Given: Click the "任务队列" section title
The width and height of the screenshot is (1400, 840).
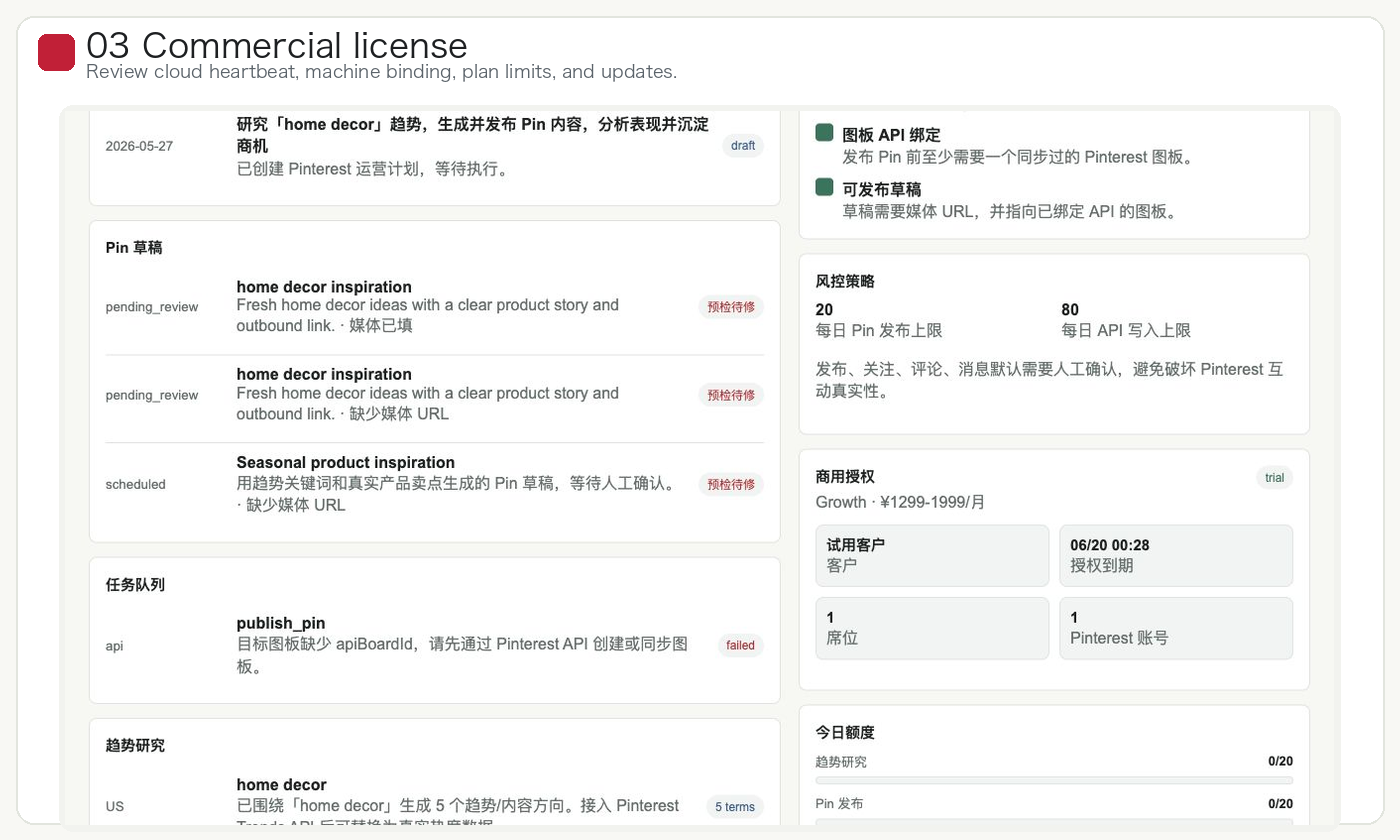Looking at the screenshot, I should (135, 585).
